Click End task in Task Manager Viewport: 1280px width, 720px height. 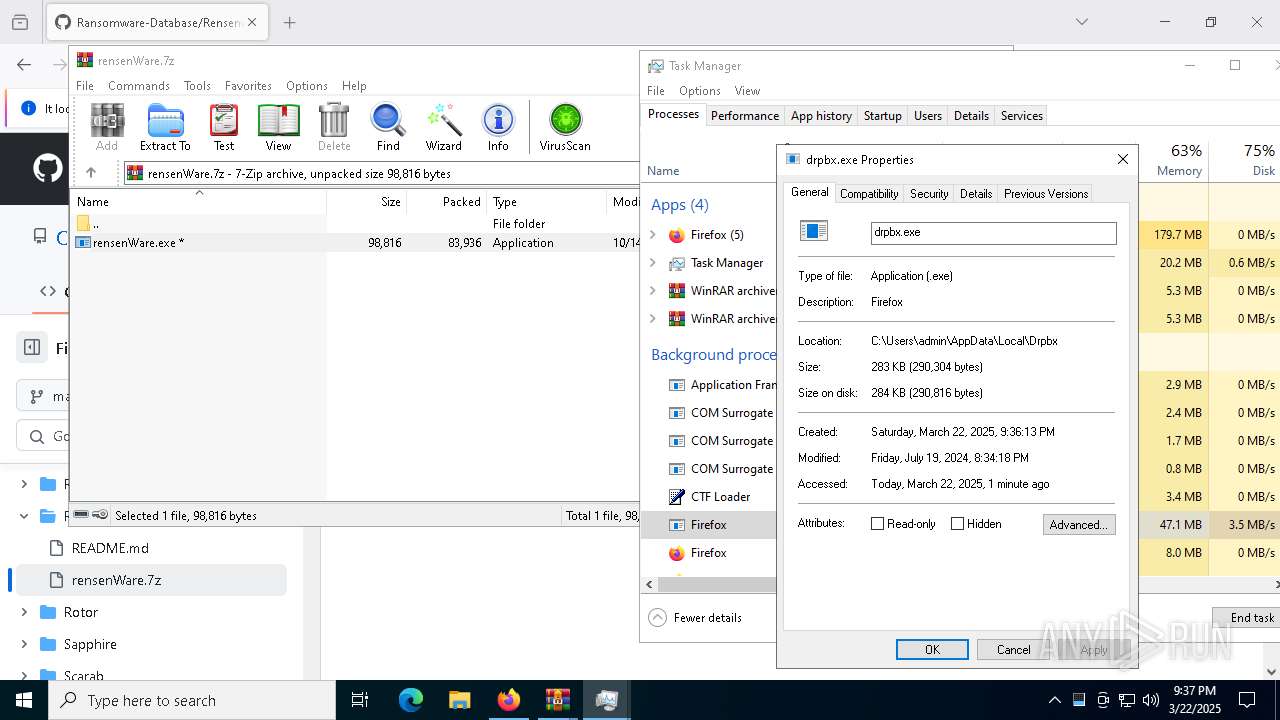1248,617
